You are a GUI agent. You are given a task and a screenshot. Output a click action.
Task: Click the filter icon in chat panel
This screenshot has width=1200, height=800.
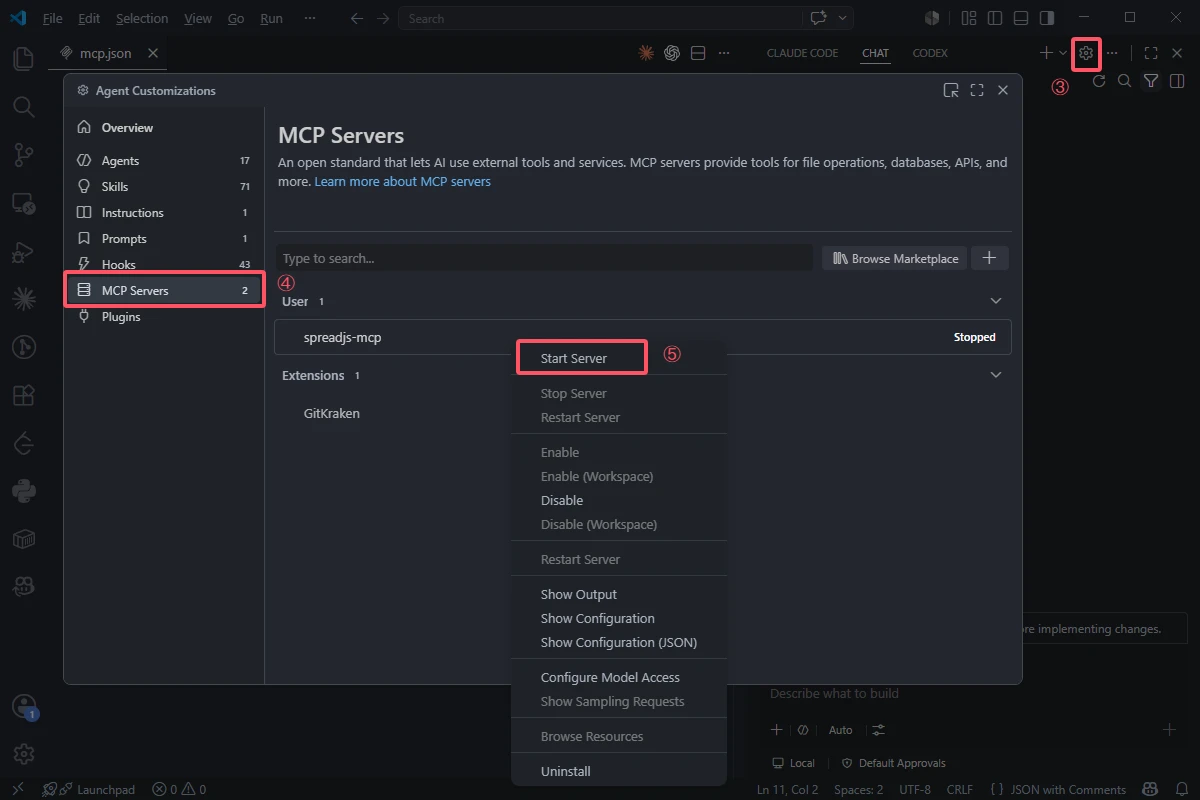tap(1151, 81)
